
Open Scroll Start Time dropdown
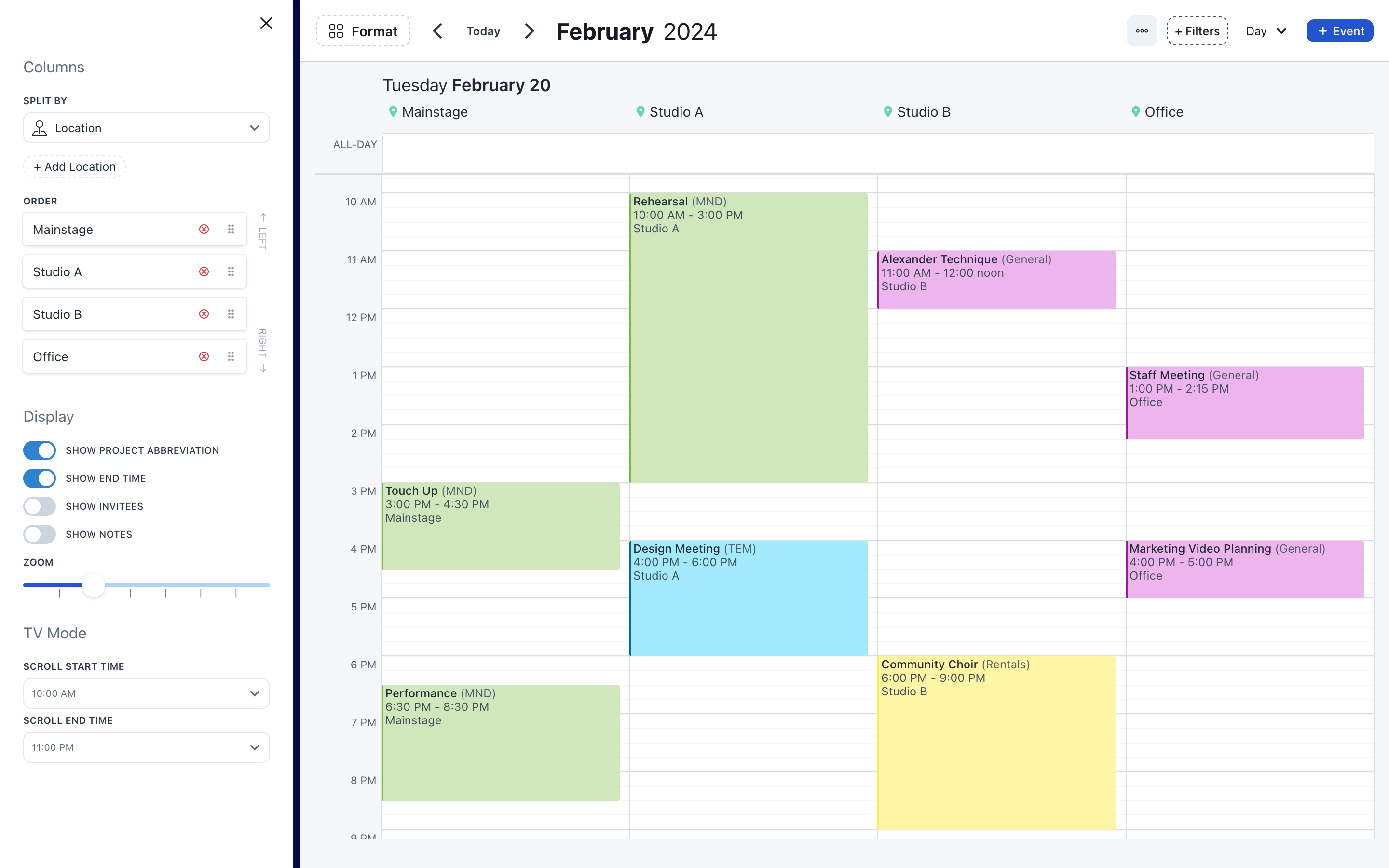pos(146,693)
